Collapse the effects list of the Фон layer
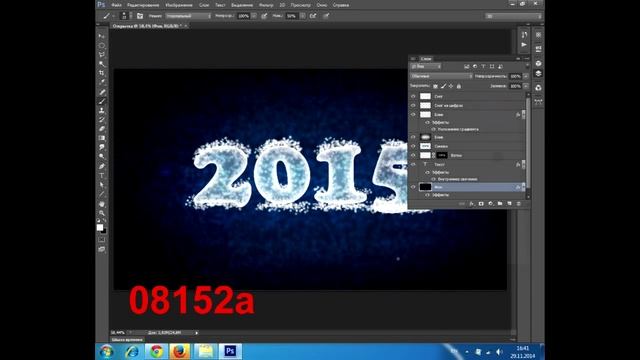 pos(524,187)
